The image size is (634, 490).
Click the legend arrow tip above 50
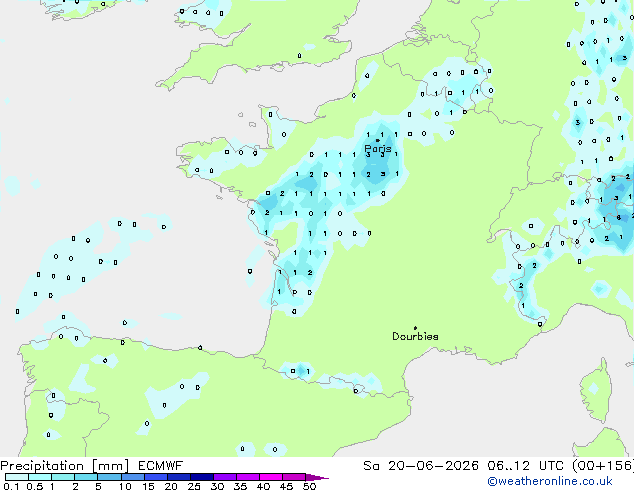[x=317, y=477]
